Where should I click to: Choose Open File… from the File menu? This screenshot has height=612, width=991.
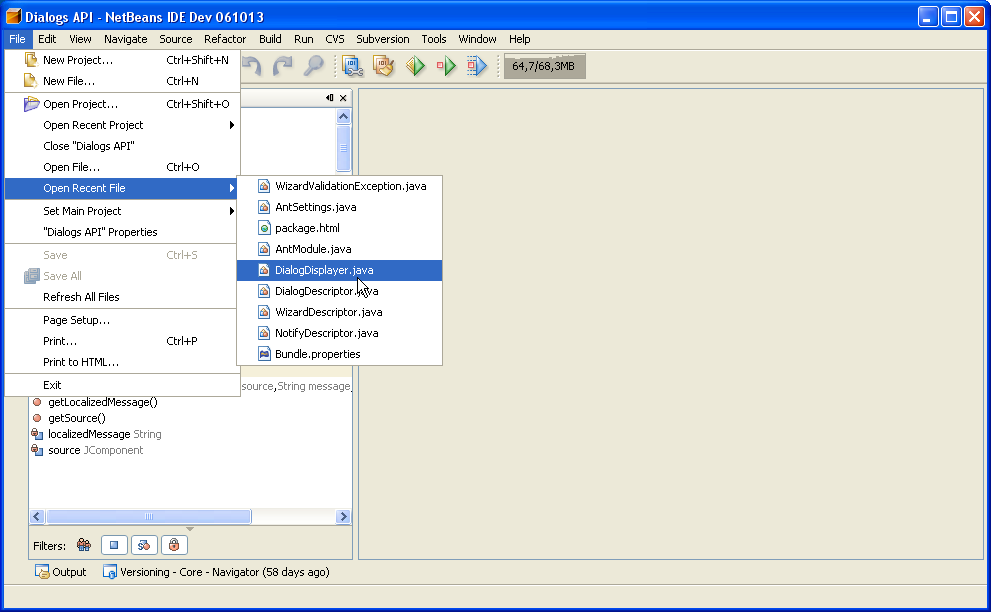(x=122, y=167)
